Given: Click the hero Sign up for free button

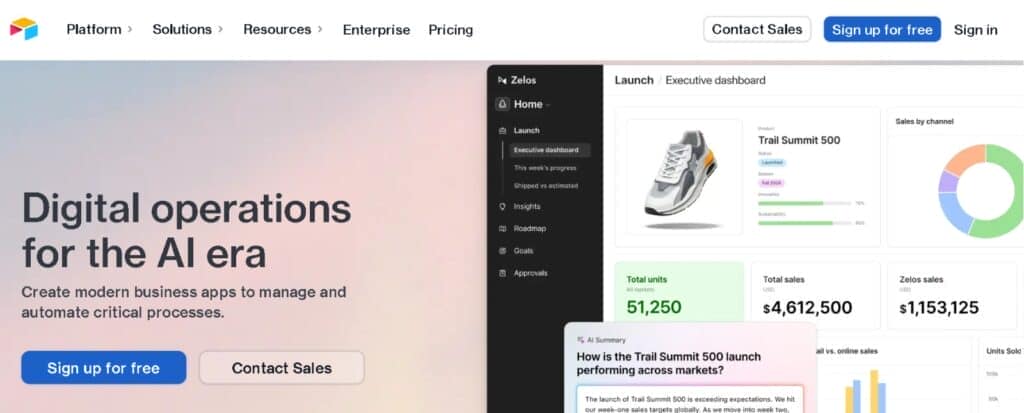Looking at the screenshot, I should 104,368.
